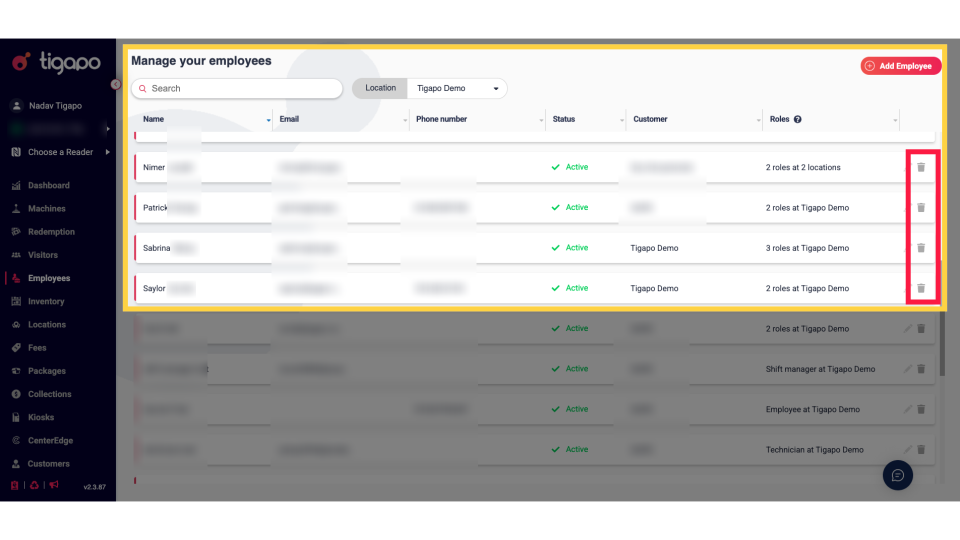This screenshot has height=540, width=960.
Task: Go to Machines in the sidebar
Action: coord(46,209)
